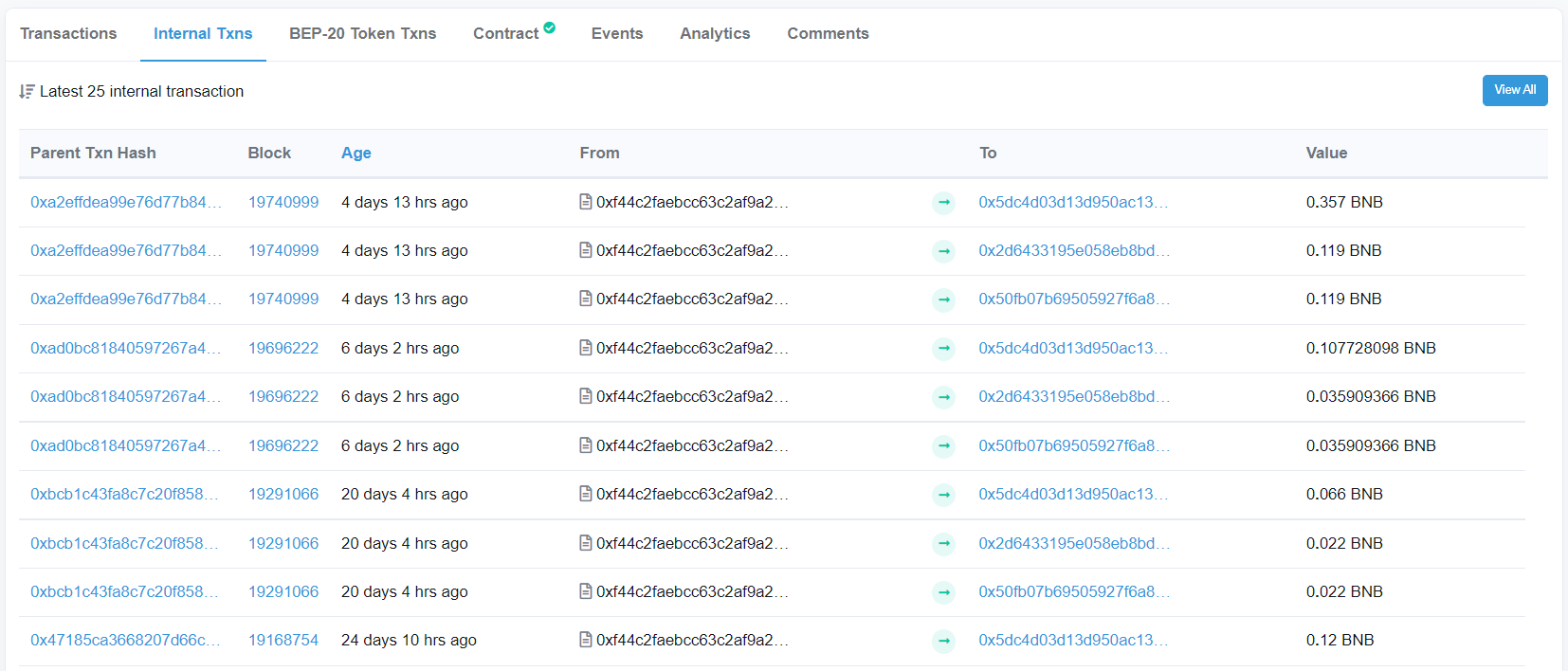Click the 0.066 BNB value
The width and height of the screenshot is (1568, 671).
1344,494
